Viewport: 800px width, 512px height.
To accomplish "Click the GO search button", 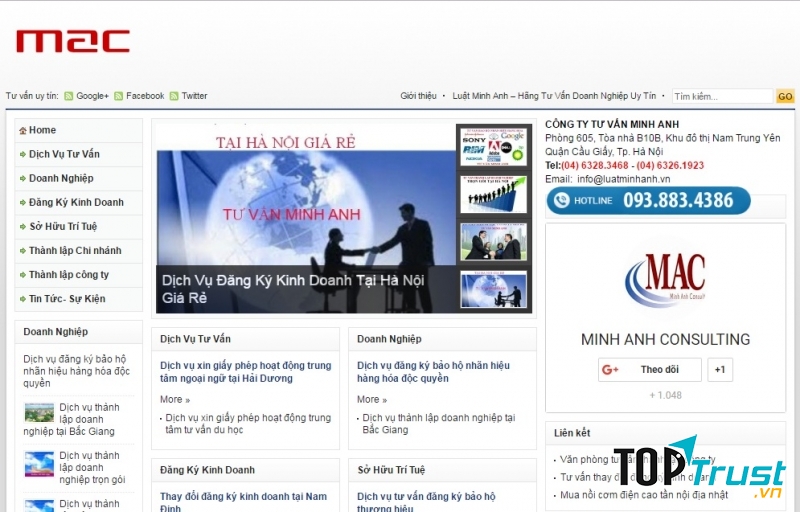I will point(785,96).
